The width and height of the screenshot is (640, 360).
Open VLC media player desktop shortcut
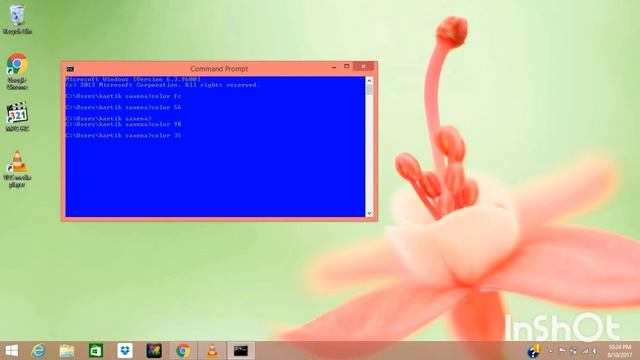17,169
